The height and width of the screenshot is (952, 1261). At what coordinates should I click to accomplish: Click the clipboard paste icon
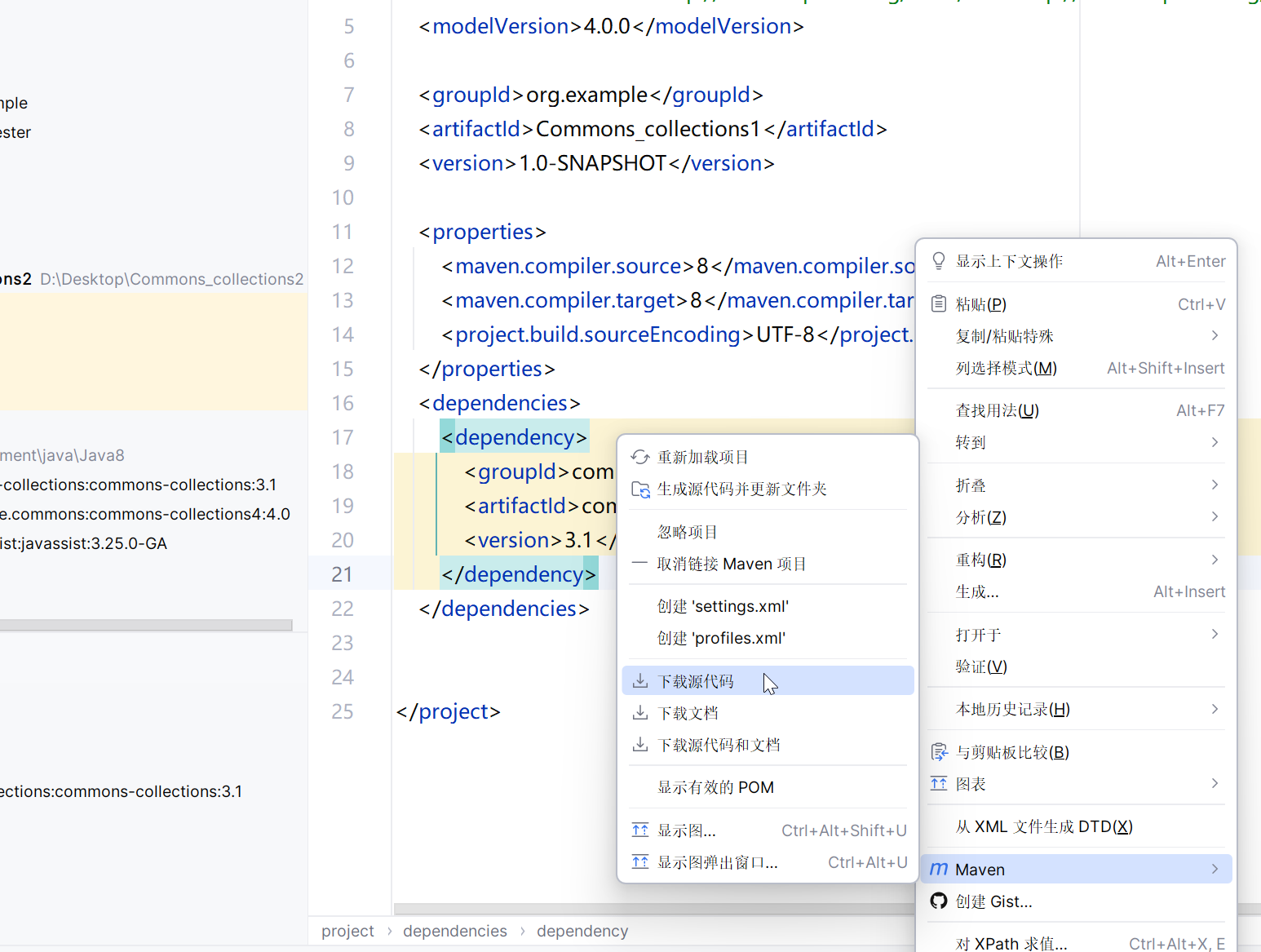click(939, 304)
